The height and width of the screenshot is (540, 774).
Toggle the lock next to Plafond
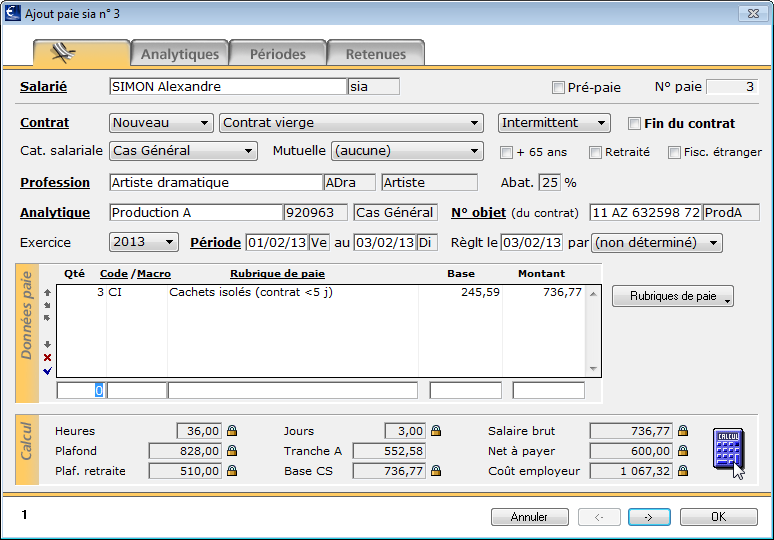[x=232, y=451]
